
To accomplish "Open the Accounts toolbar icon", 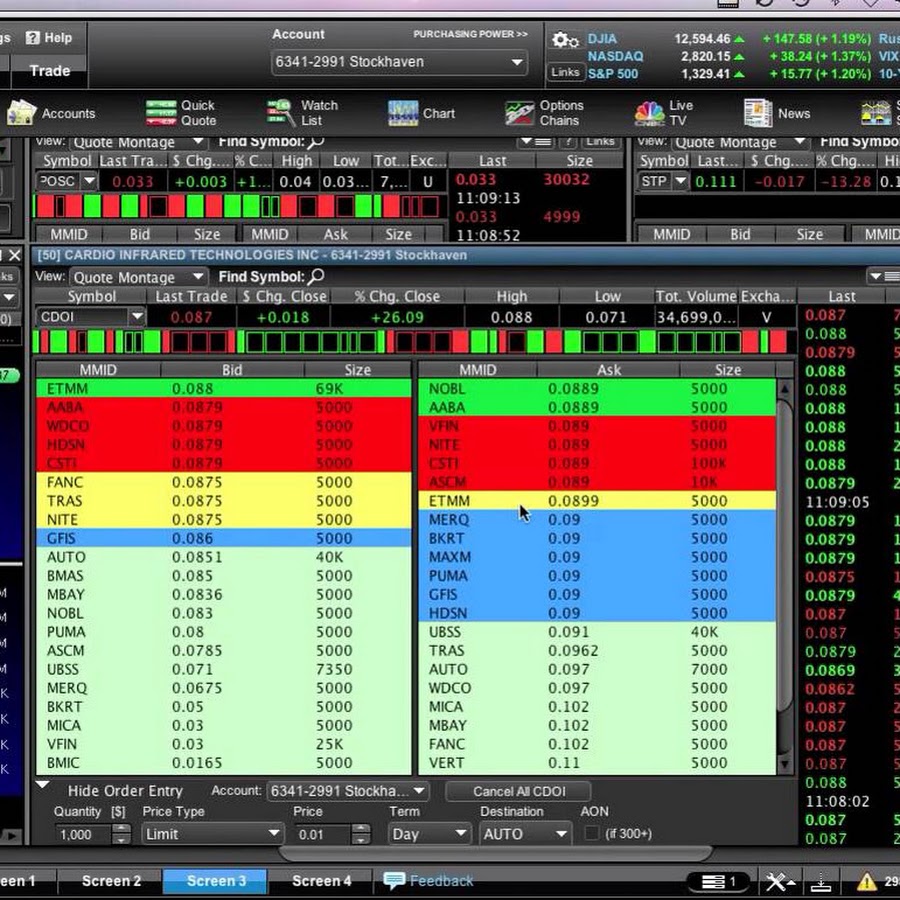I will 50,113.
